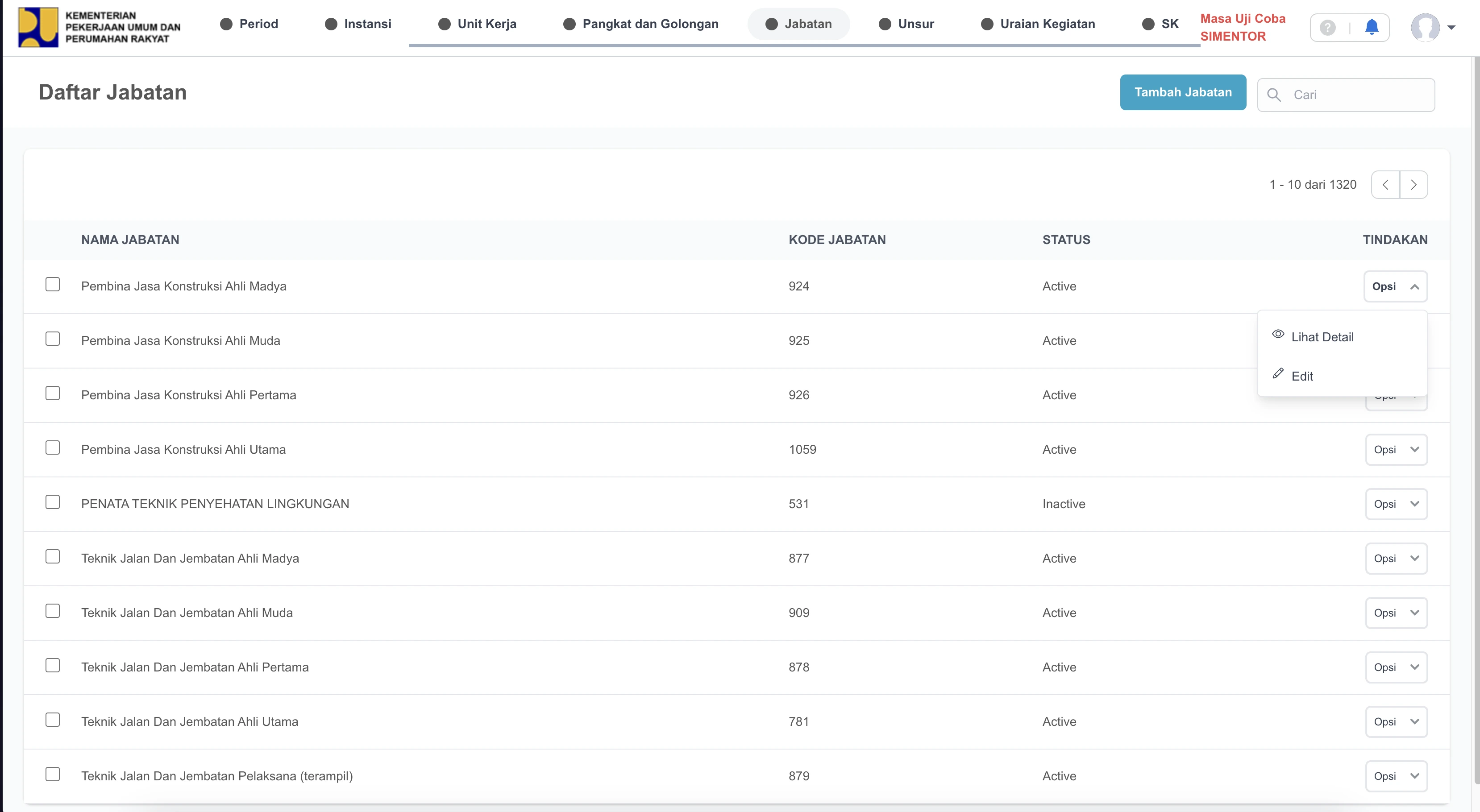Image resolution: width=1480 pixels, height=812 pixels.
Task: Go to next page arrow
Action: tap(1413, 184)
